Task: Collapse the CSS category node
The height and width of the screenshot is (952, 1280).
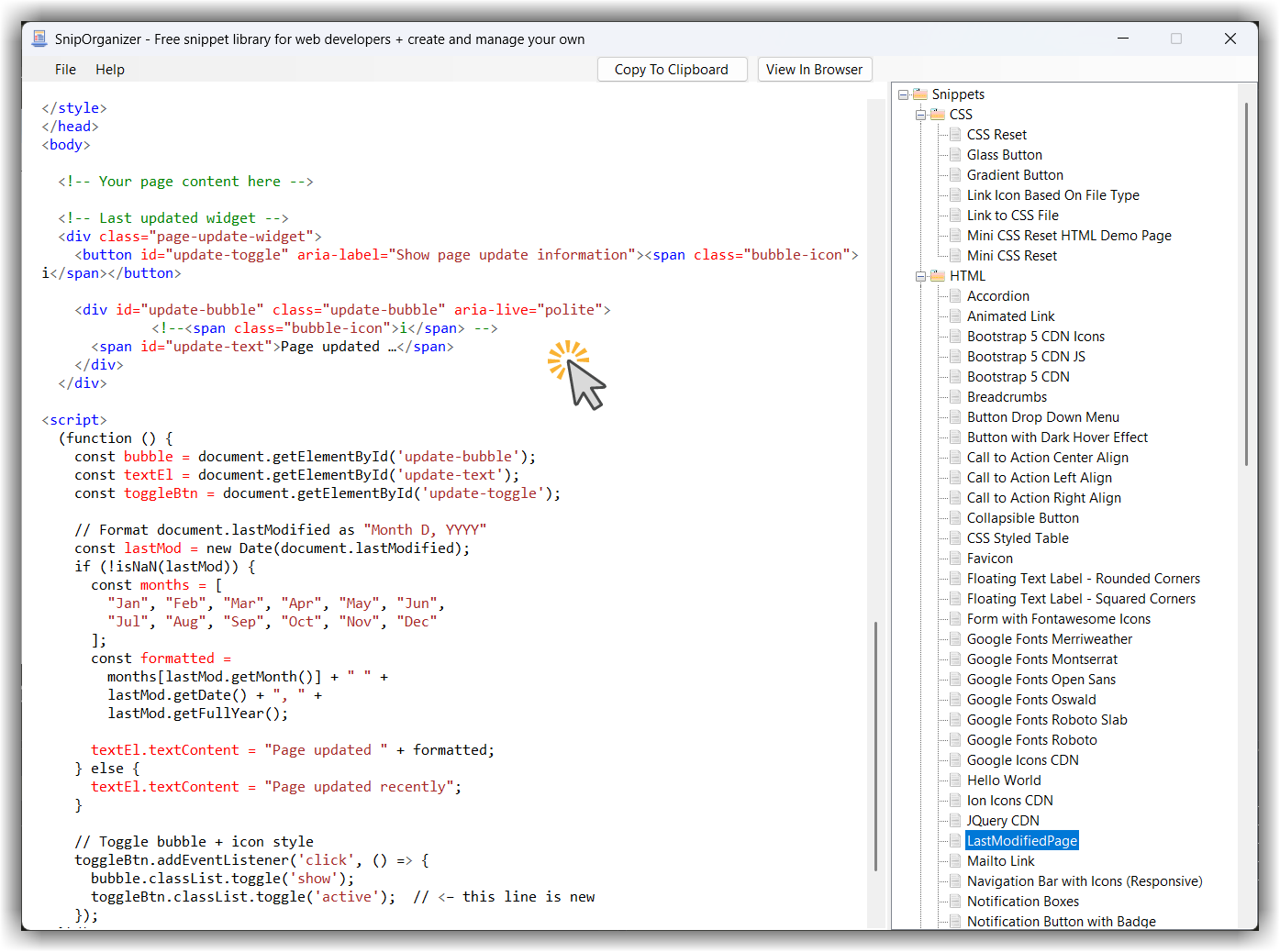Action: click(x=920, y=115)
